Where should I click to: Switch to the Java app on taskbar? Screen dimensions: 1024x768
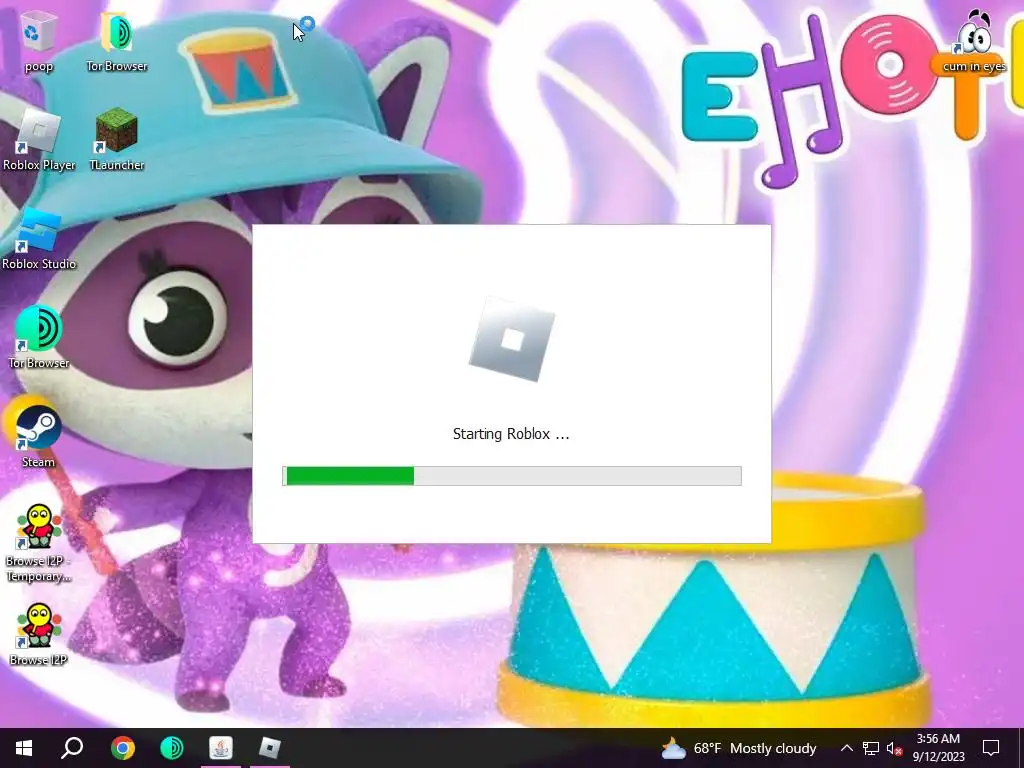pos(221,748)
